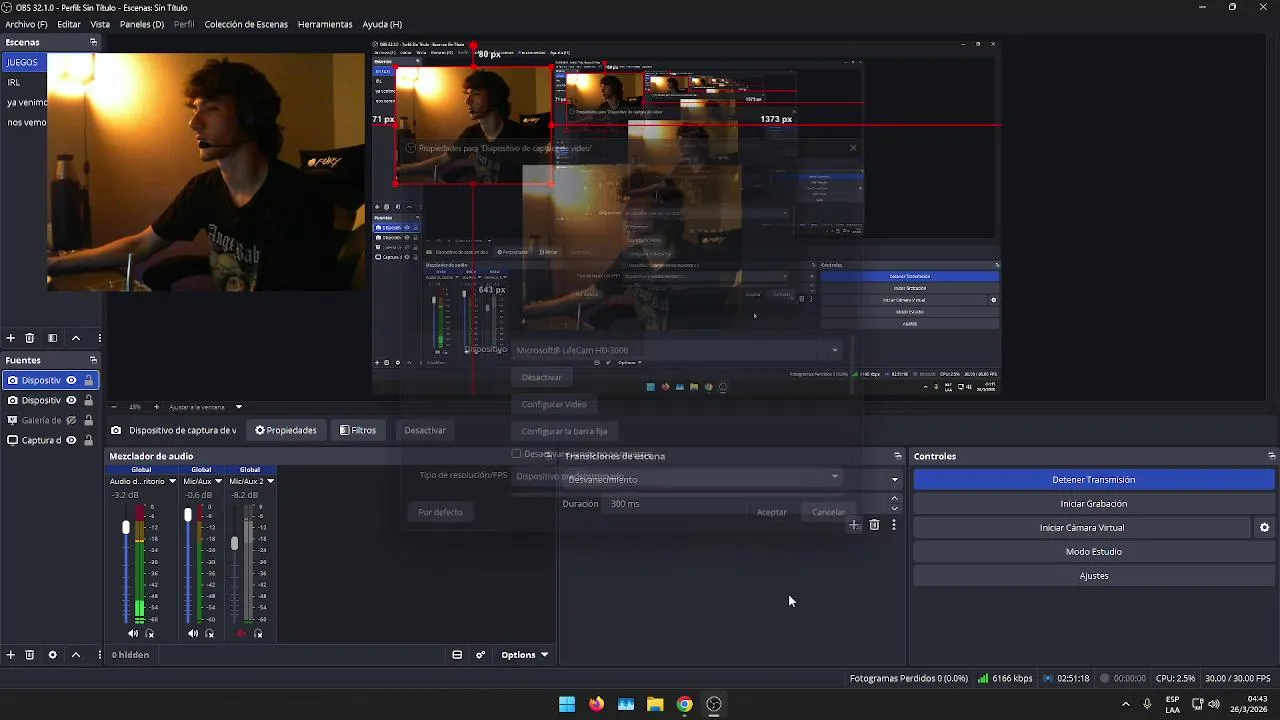The width and height of the screenshot is (1280, 720).
Task: Open Audio d...ritorio channel dropdown menu
Action: [x=172, y=481]
